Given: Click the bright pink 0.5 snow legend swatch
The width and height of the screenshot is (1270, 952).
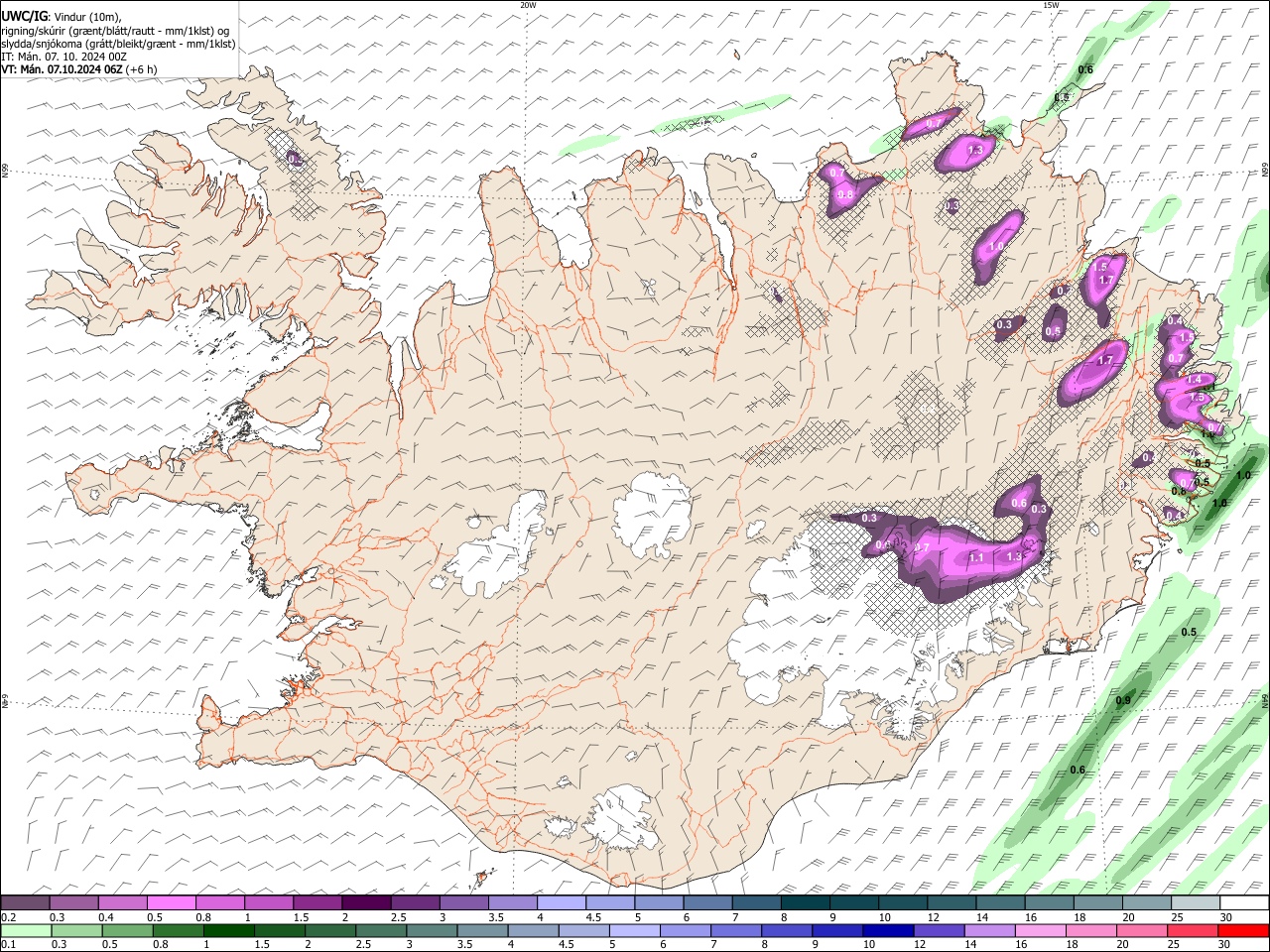Looking at the screenshot, I should pyautogui.click(x=172, y=903).
